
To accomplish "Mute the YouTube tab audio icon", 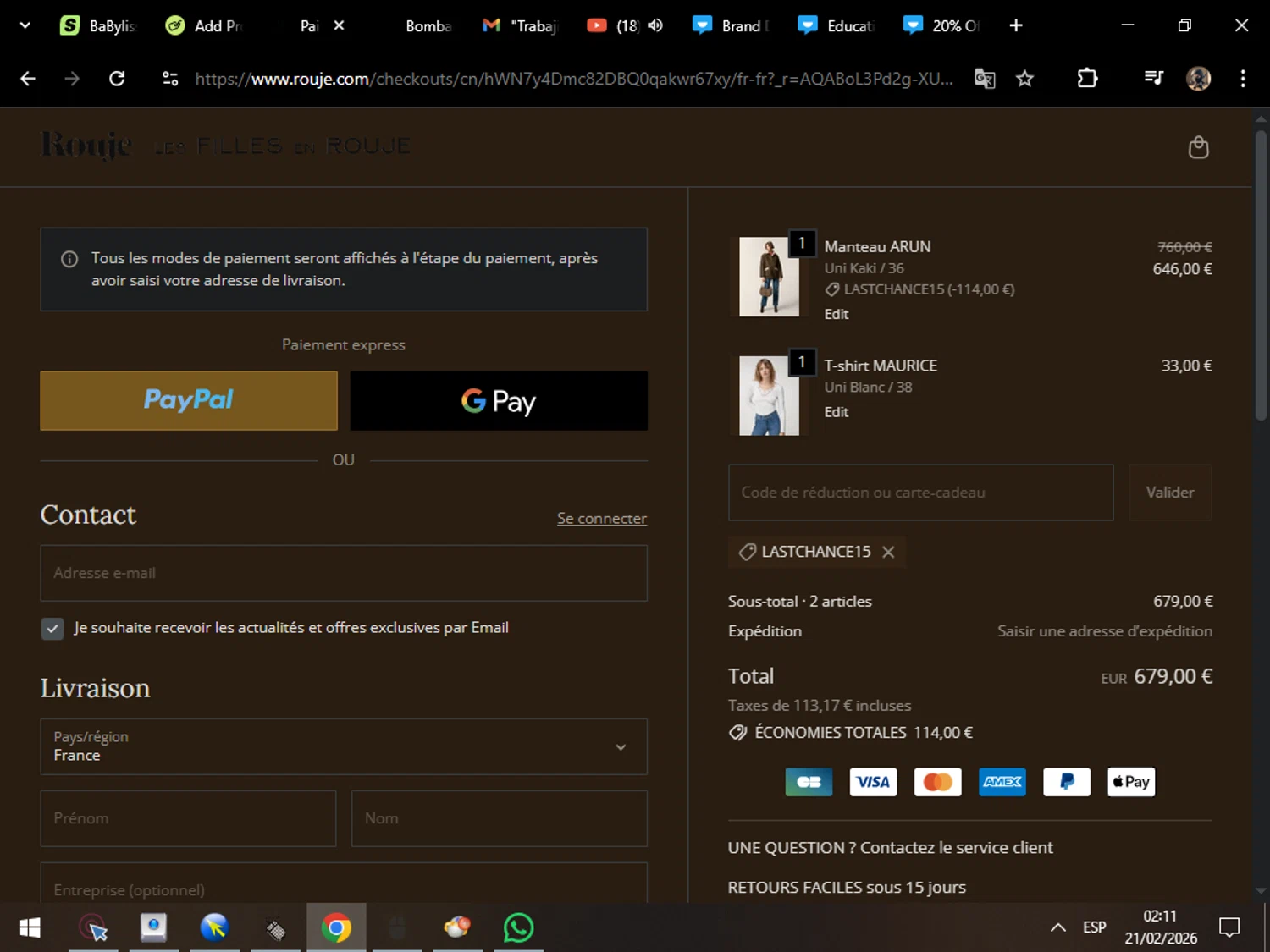I will coord(655,25).
